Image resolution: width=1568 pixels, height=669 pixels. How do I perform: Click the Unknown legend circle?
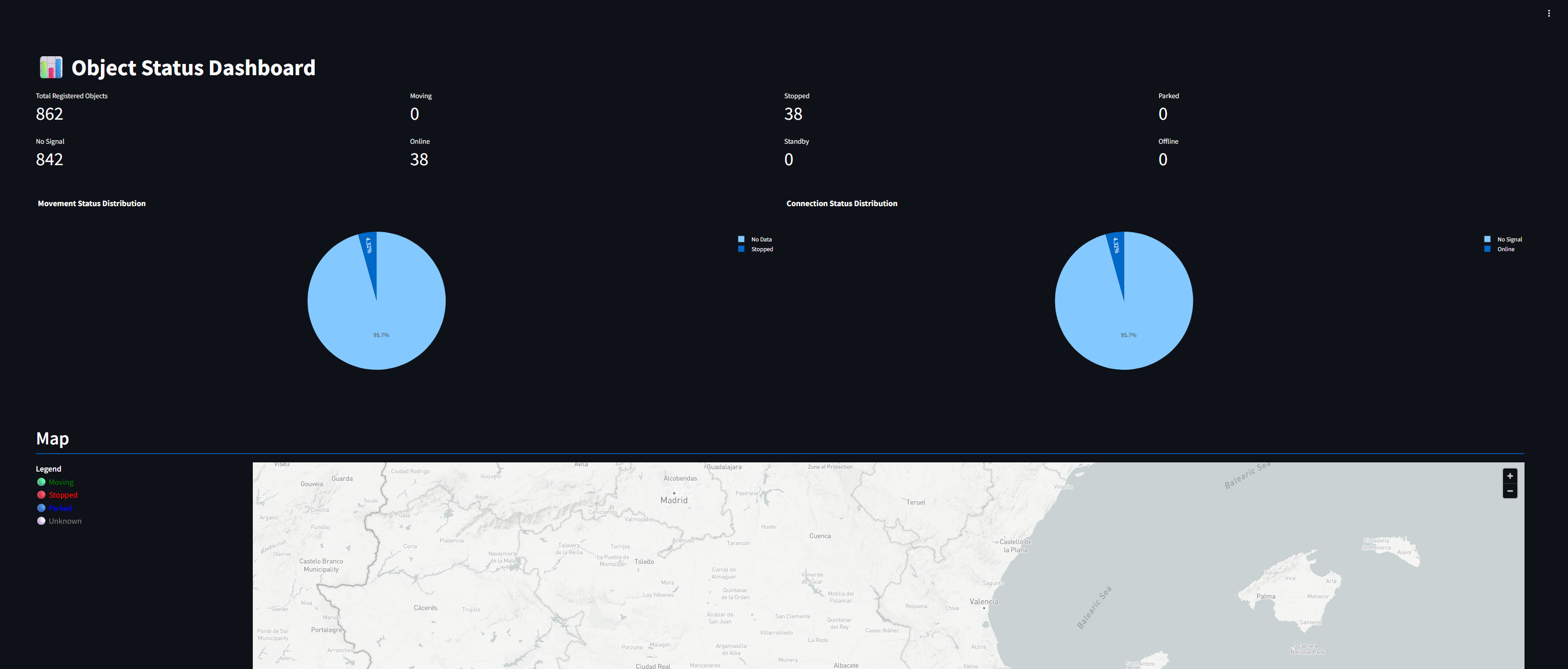[41, 521]
